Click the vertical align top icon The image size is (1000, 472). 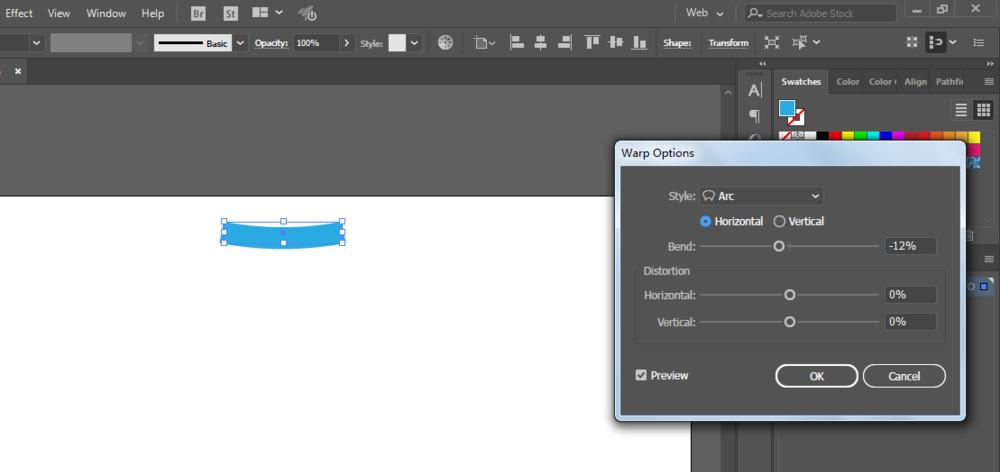click(592, 43)
